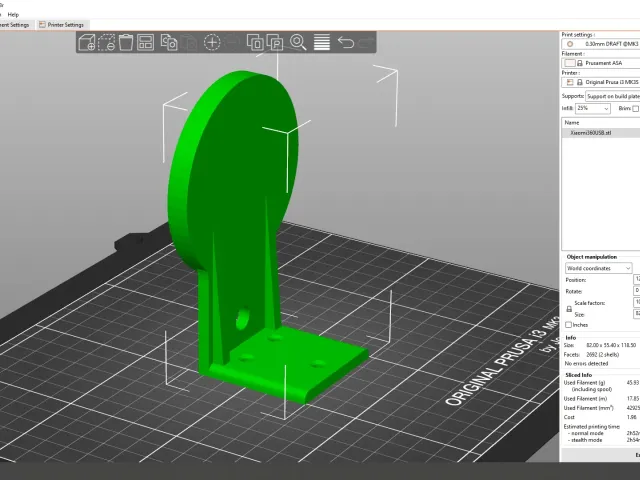Click the Search magnifier icon
This screenshot has width=640, height=480.
pos(298,42)
